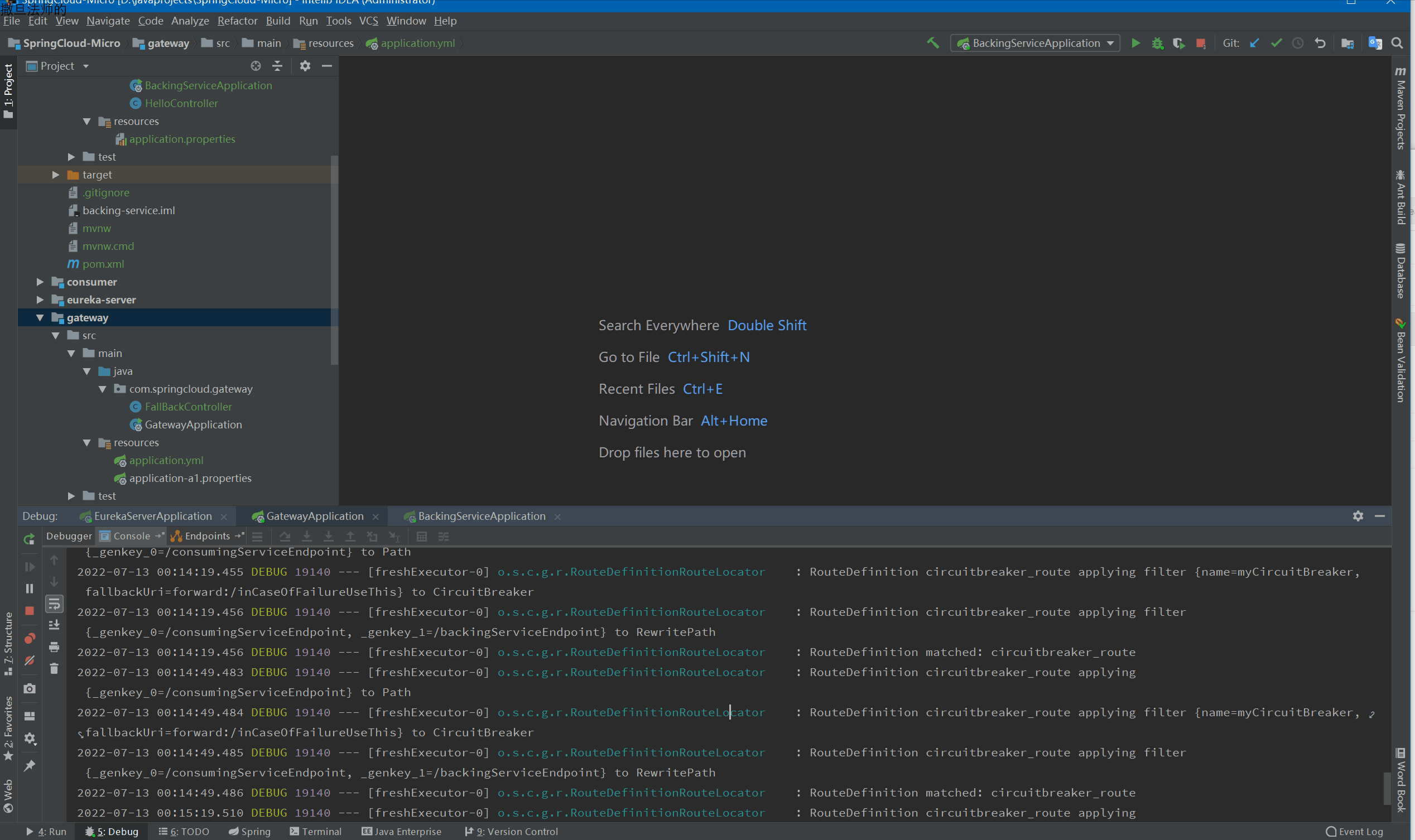The image size is (1415, 840).
Task: Open the Terminal tool window button
Action: (x=315, y=831)
